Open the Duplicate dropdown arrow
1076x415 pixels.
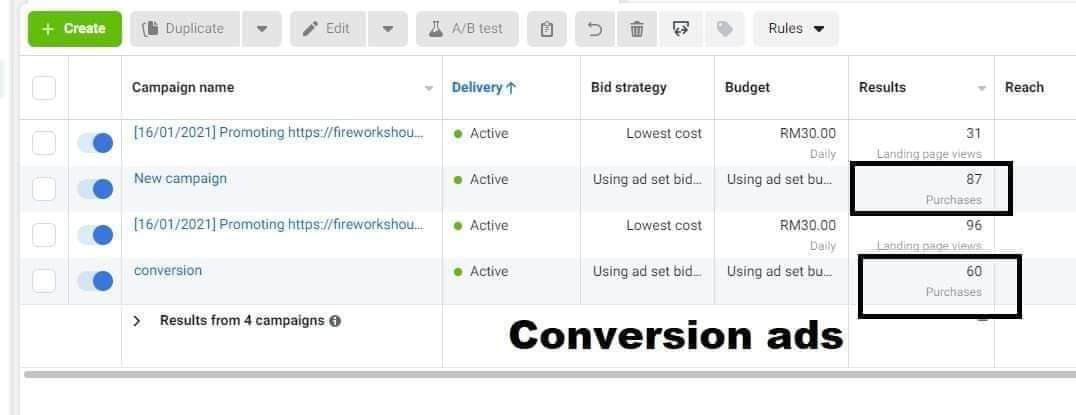pos(261,29)
